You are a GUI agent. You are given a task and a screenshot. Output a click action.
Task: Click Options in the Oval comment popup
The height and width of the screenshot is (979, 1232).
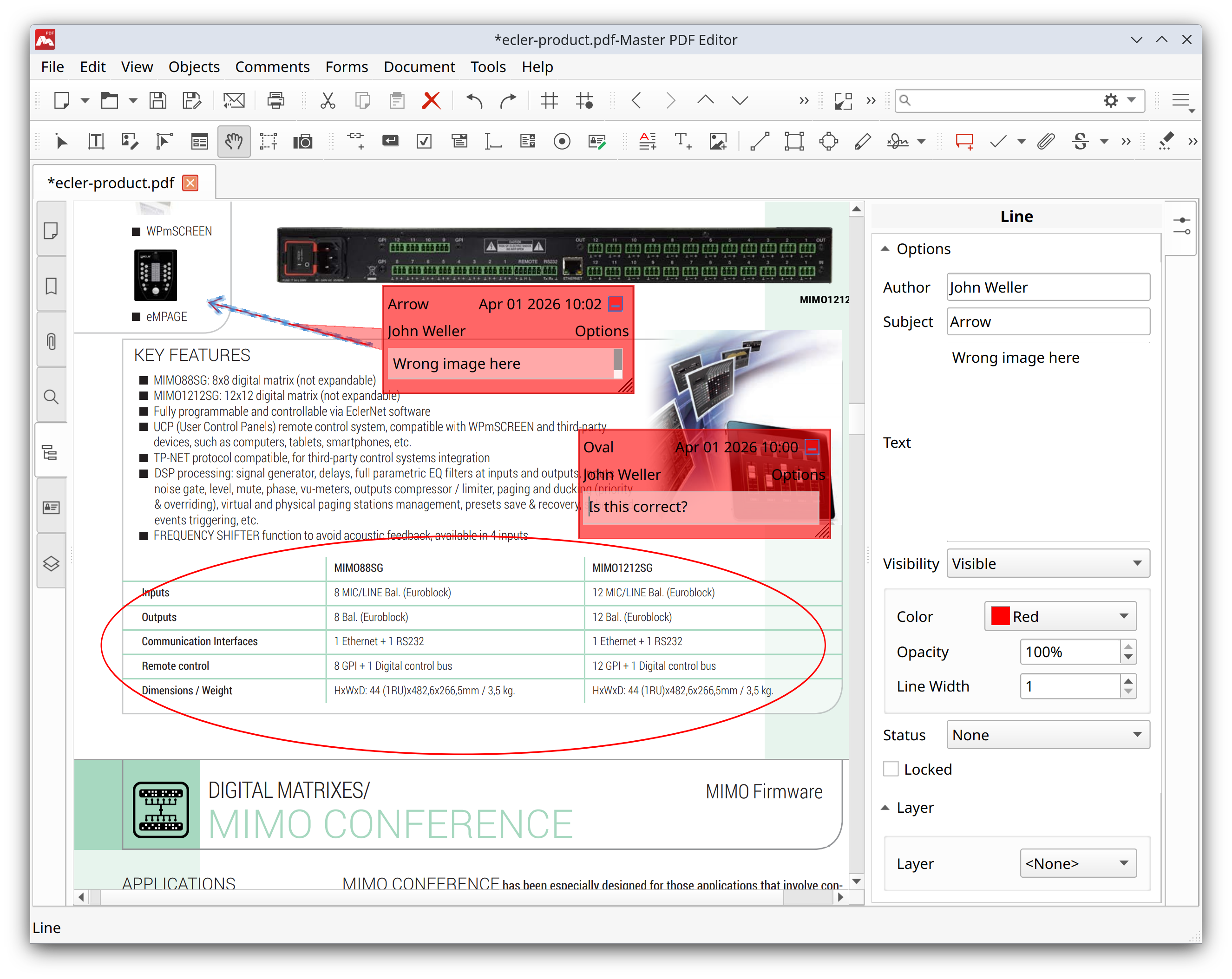point(798,474)
